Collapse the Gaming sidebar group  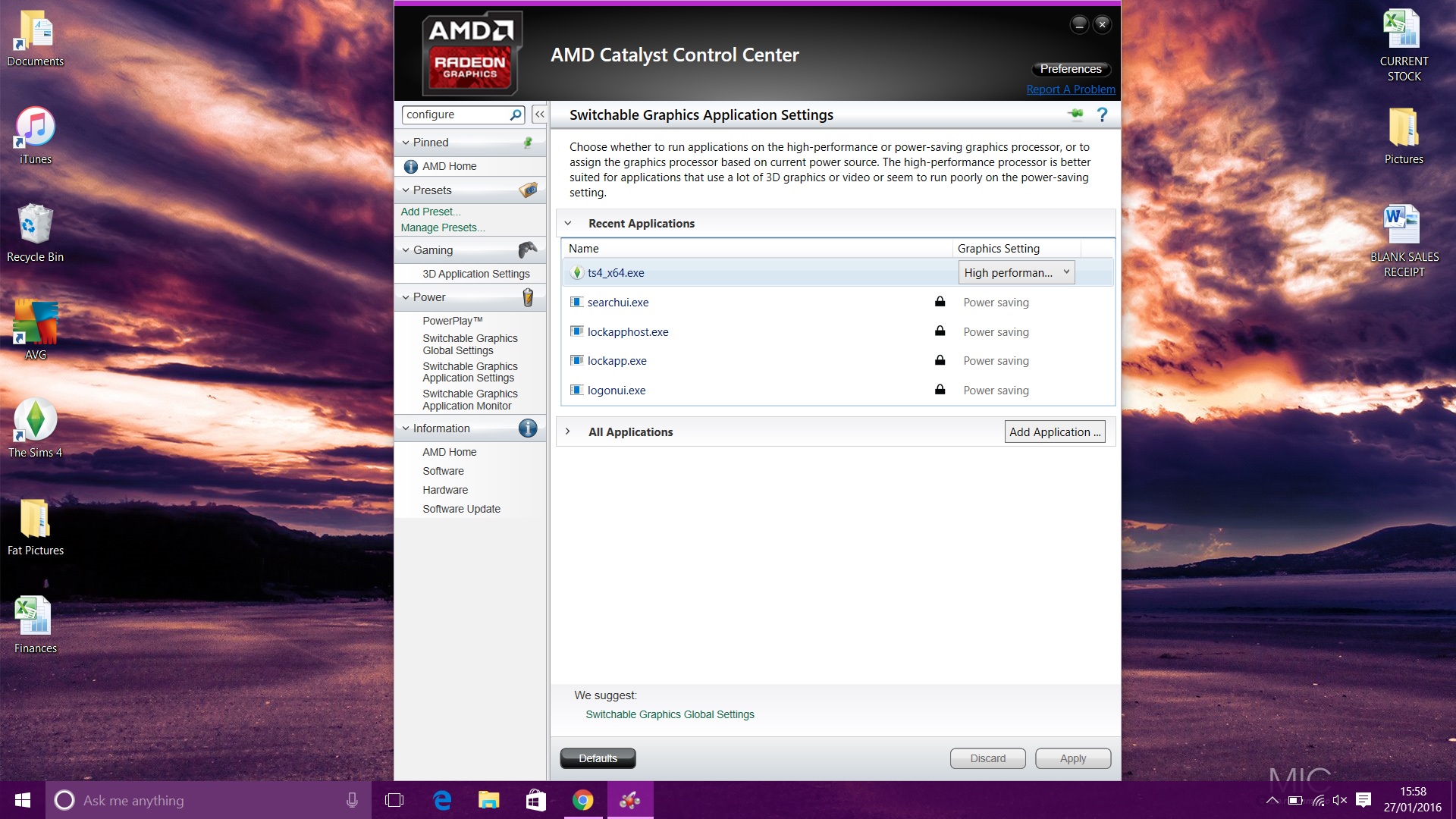pyautogui.click(x=406, y=250)
